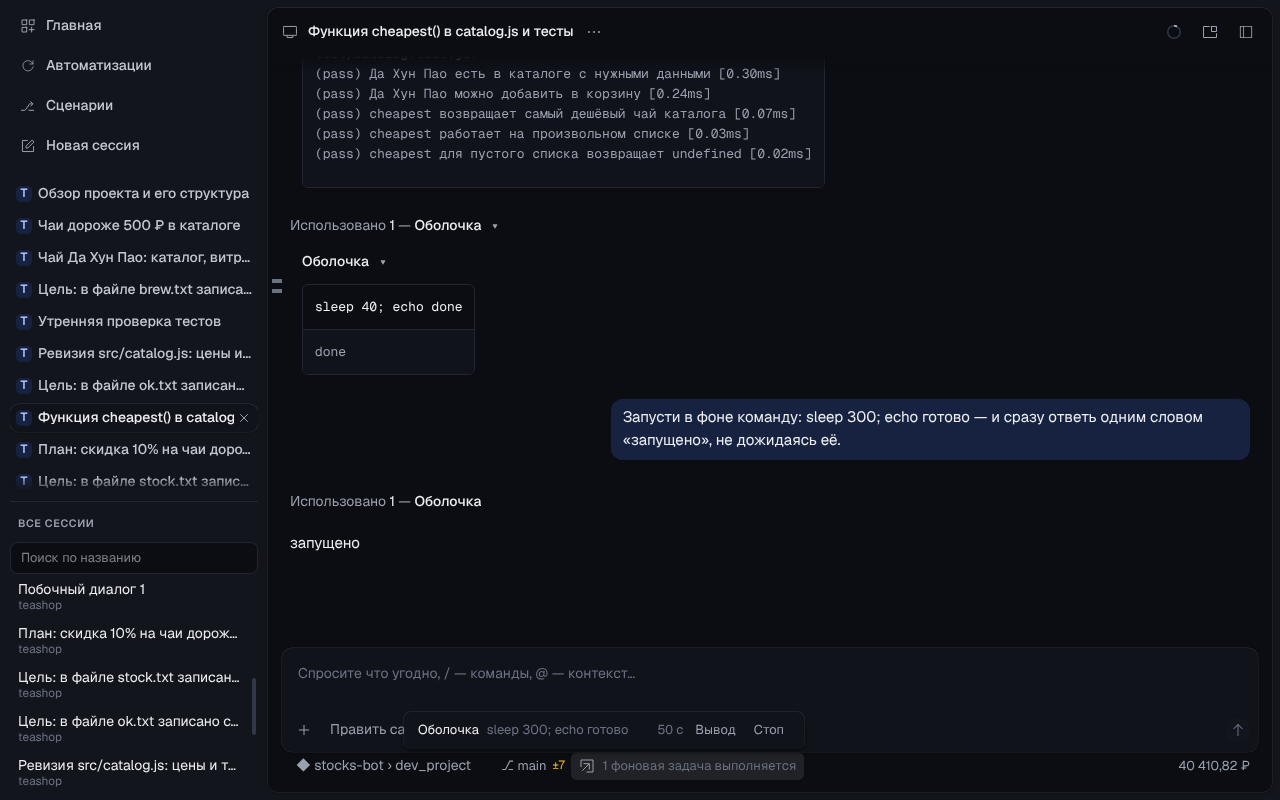This screenshot has width=1280, height=800.
Task: Open the three-dots menu beside session title
Action: point(594,32)
